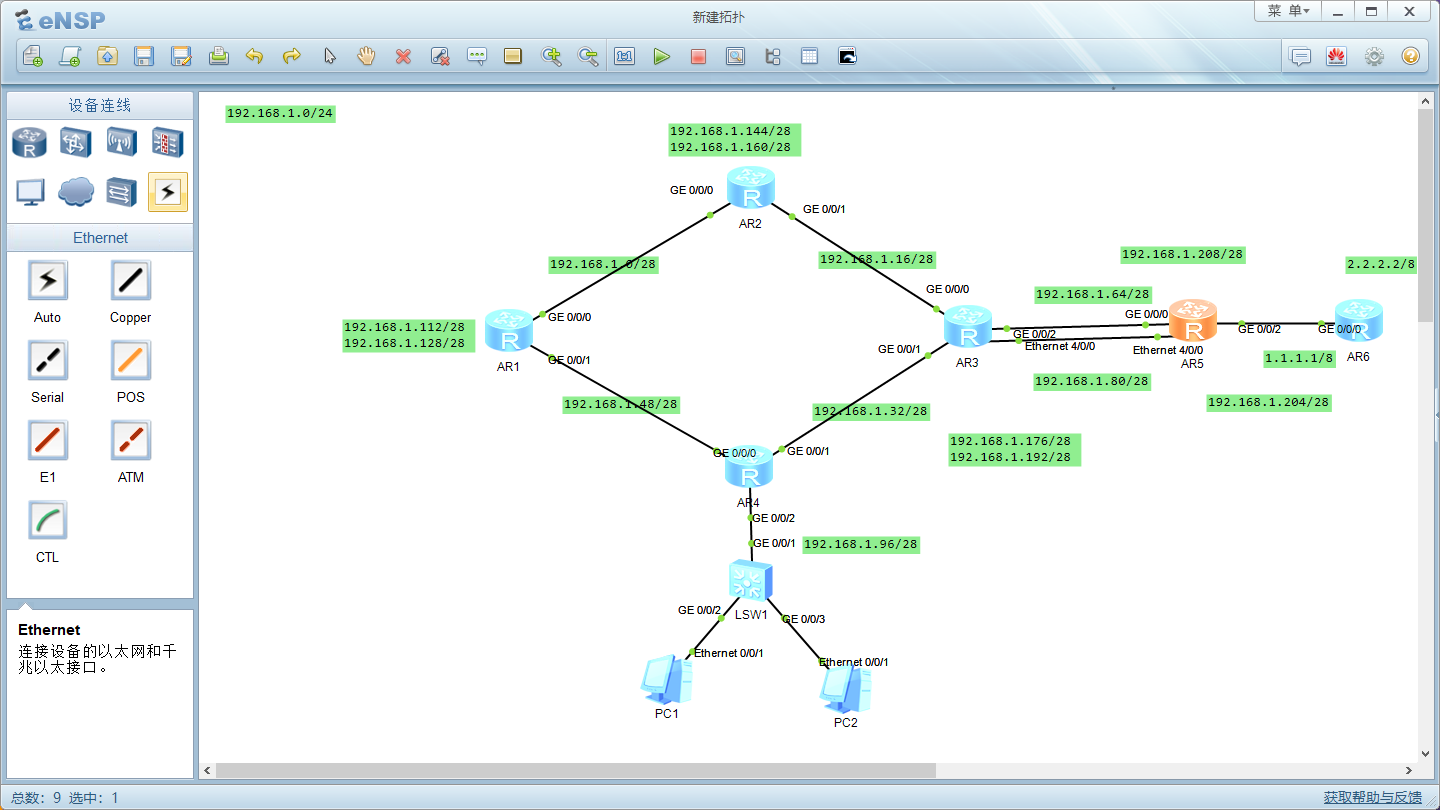Click the vertical scrollbar down arrow
The height and width of the screenshot is (810, 1440).
1426,753
